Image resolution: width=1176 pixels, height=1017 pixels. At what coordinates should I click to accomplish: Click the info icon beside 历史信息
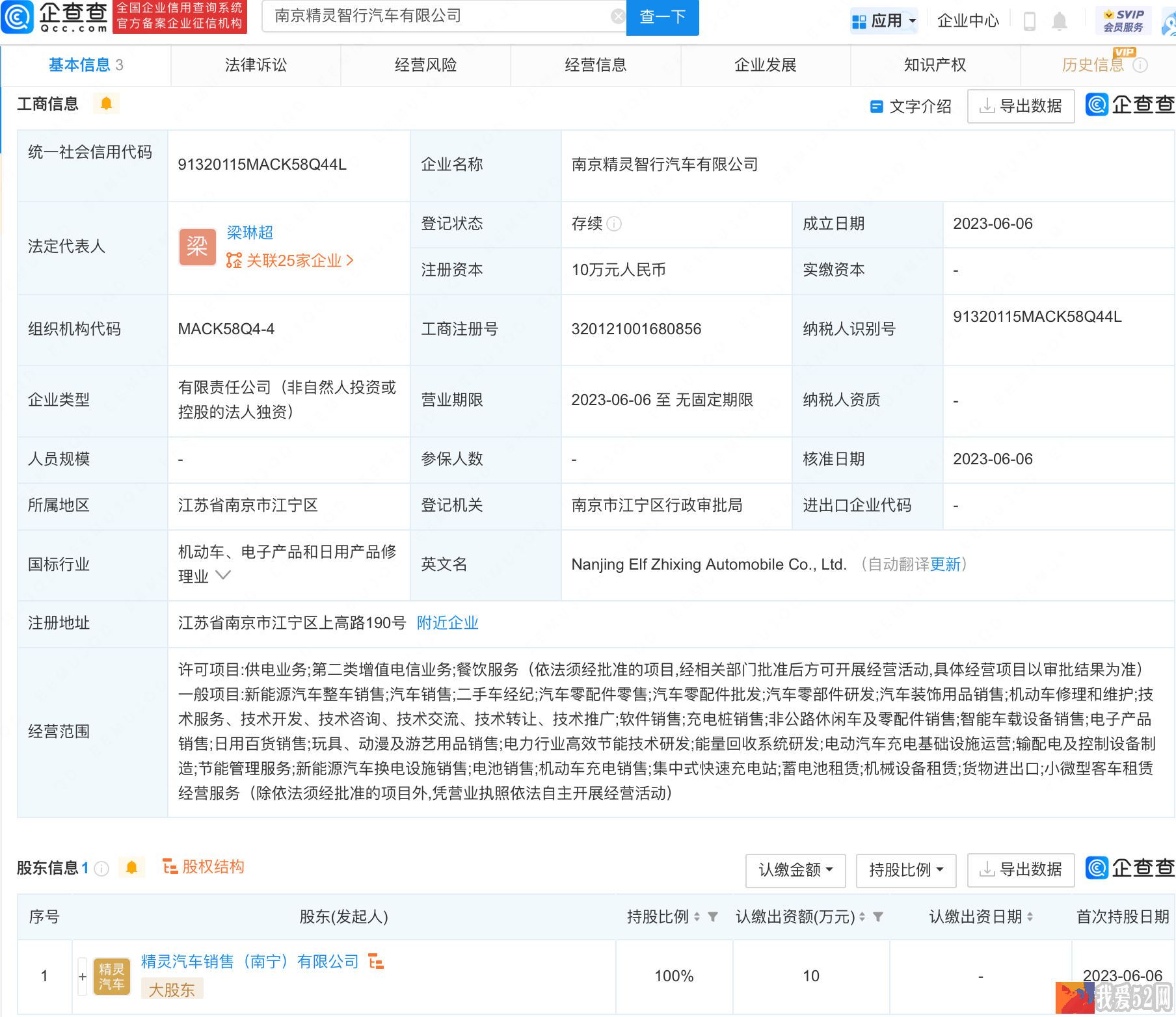1140,65
